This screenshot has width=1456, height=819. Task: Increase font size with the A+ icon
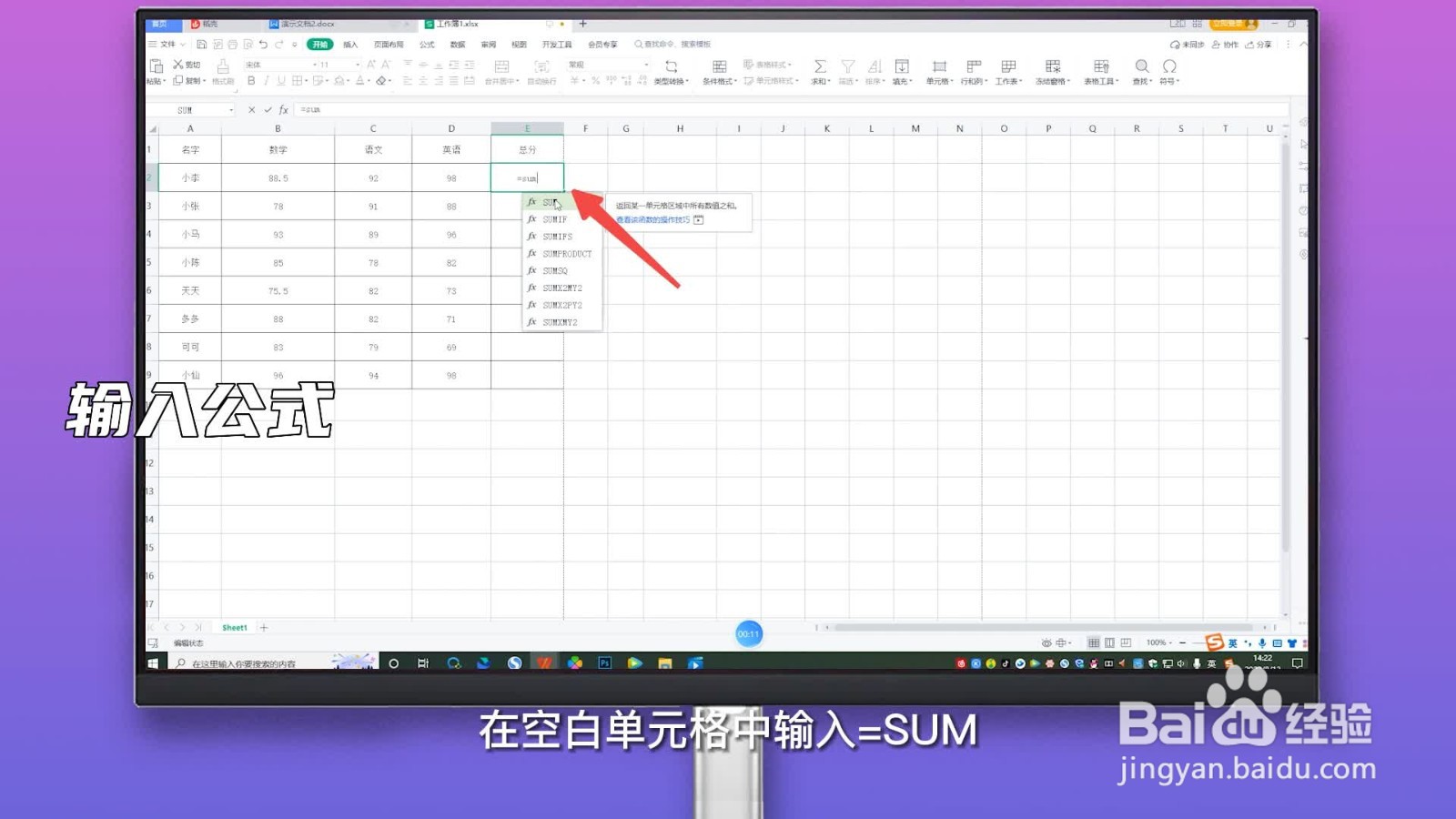point(371,65)
